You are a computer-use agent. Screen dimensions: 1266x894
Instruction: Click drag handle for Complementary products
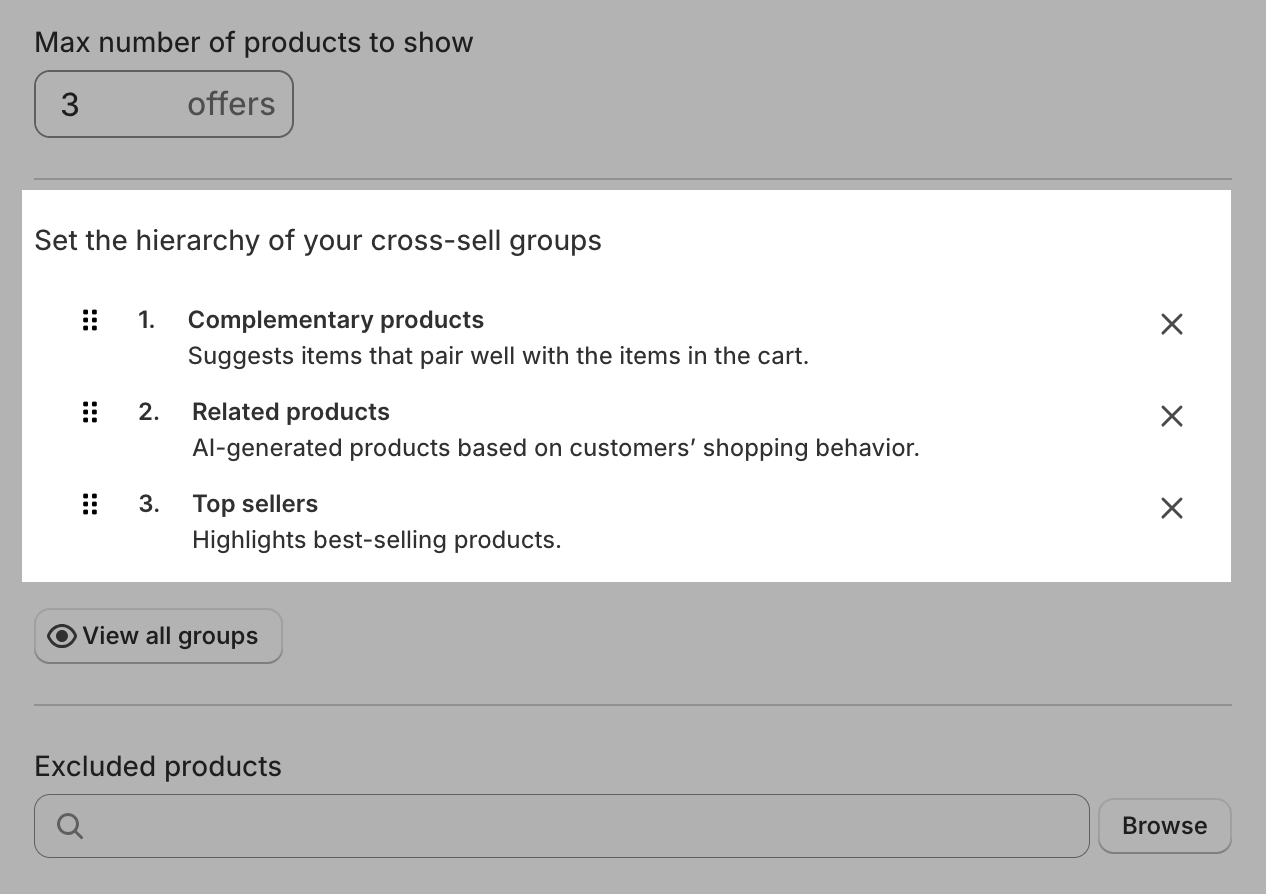point(90,320)
